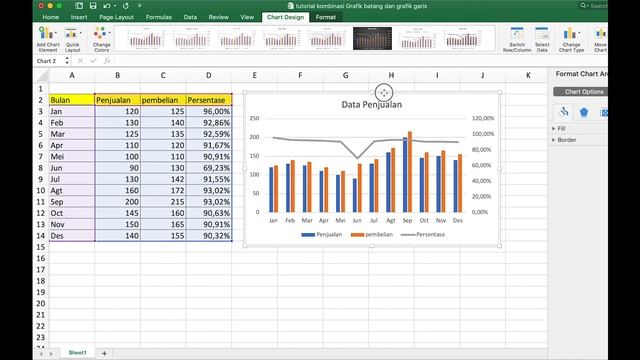
Task: Apply the first chart style in the gallery
Action: click(146, 38)
